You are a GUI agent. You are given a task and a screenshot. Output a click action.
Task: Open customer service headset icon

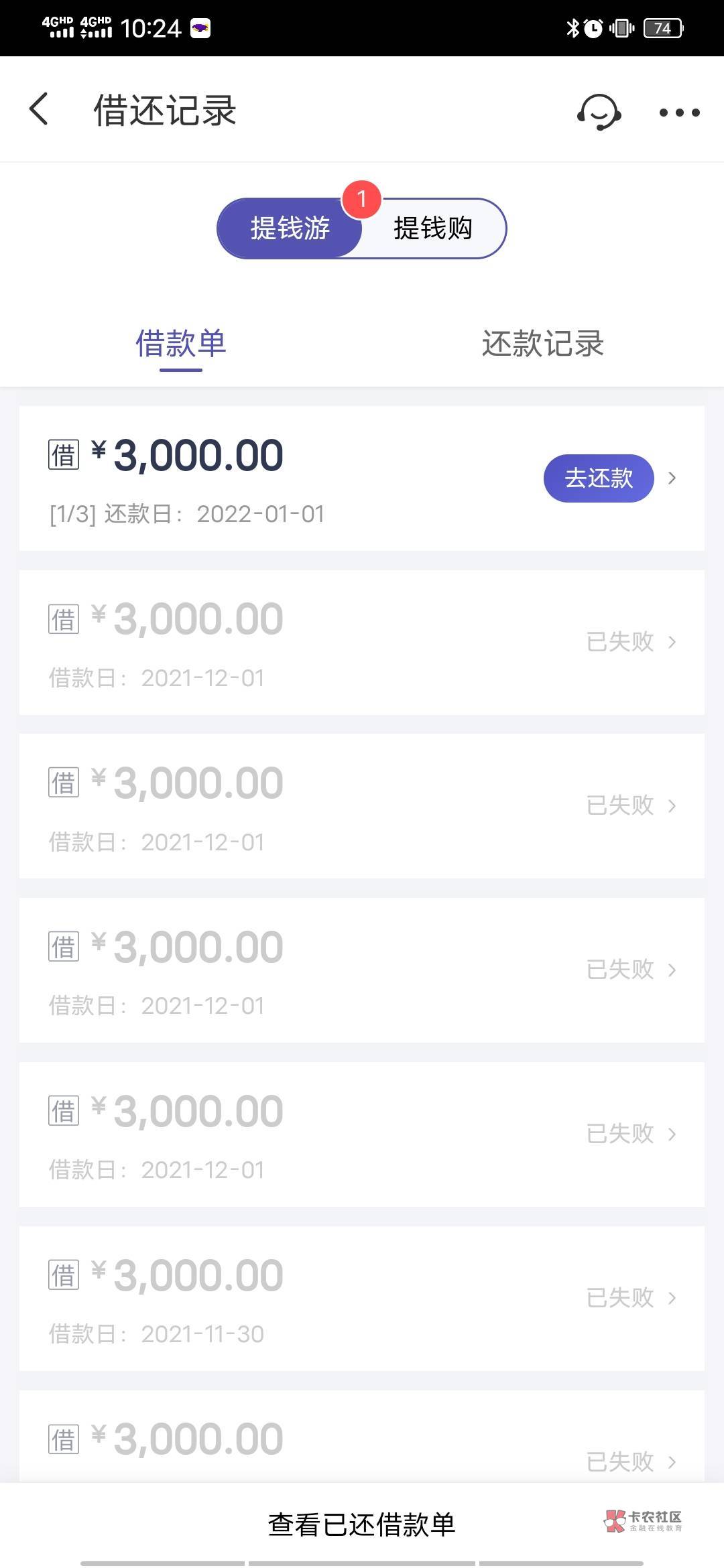[599, 111]
